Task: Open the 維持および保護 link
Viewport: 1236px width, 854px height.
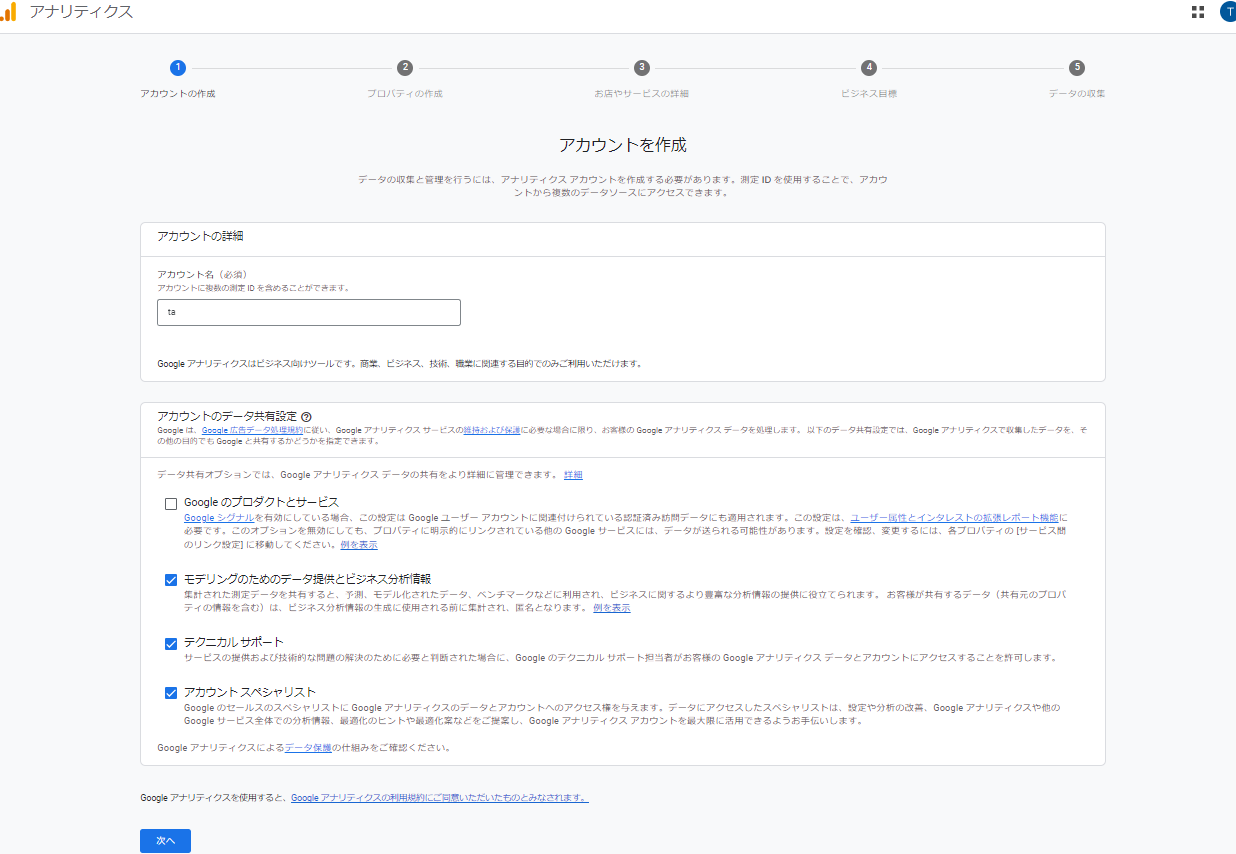Action: 491,430
